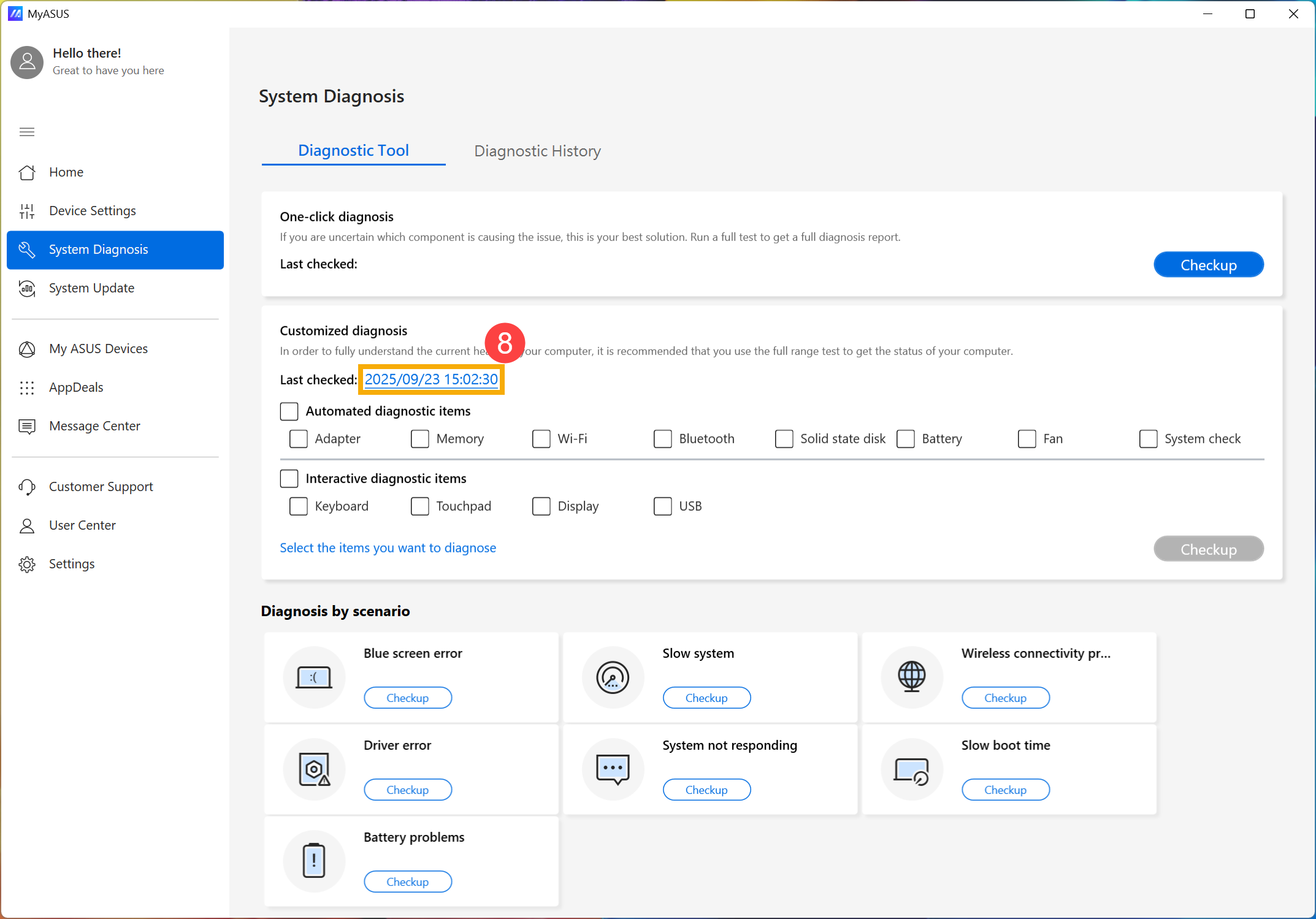Click the Driver error icon
The width and height of the screenshot is (1316, 919).
pyautogui.click(x=314, y=769)
